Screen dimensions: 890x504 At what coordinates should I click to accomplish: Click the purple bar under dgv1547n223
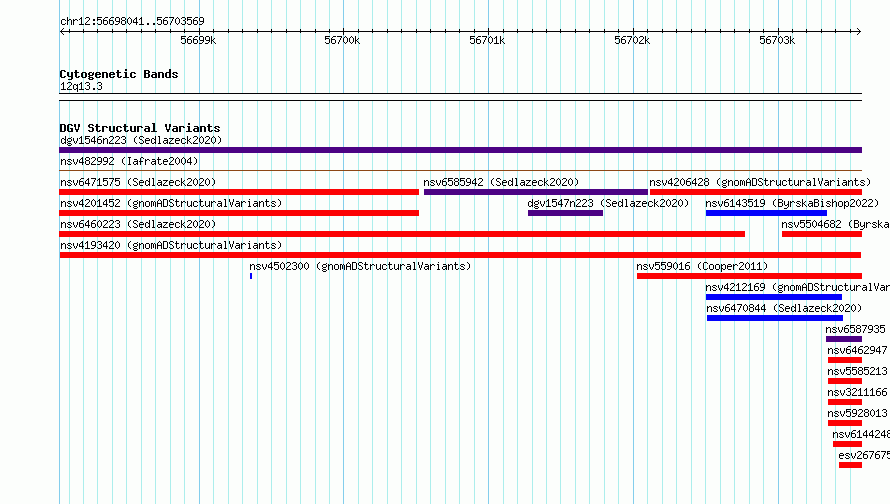click(565, 213)
